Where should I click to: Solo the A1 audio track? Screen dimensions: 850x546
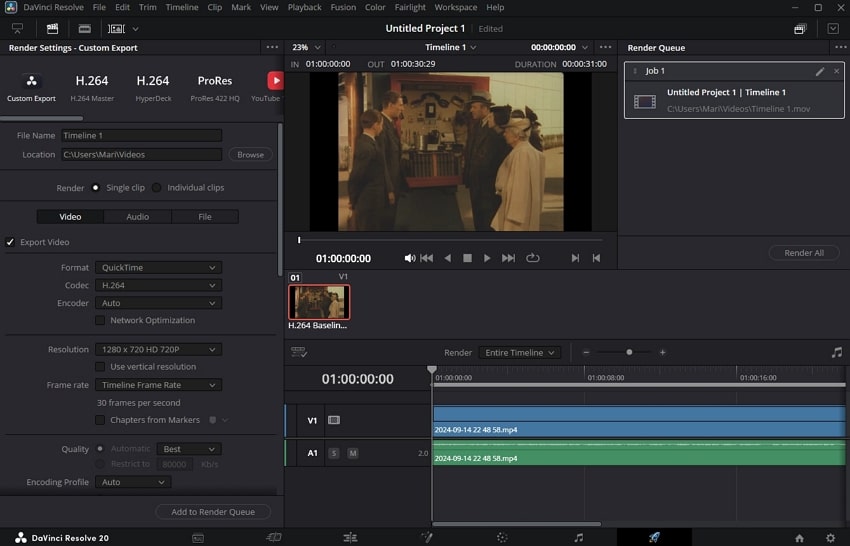click(333, 453)
